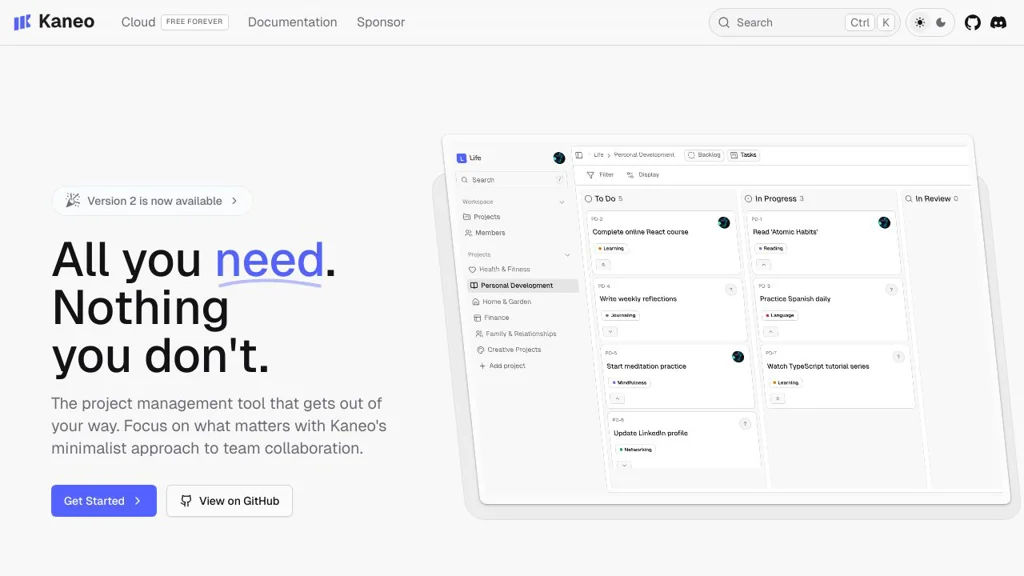Select Health & Fitness project in preview
This screenshot has width=1024, height=576.
point(499,269)
